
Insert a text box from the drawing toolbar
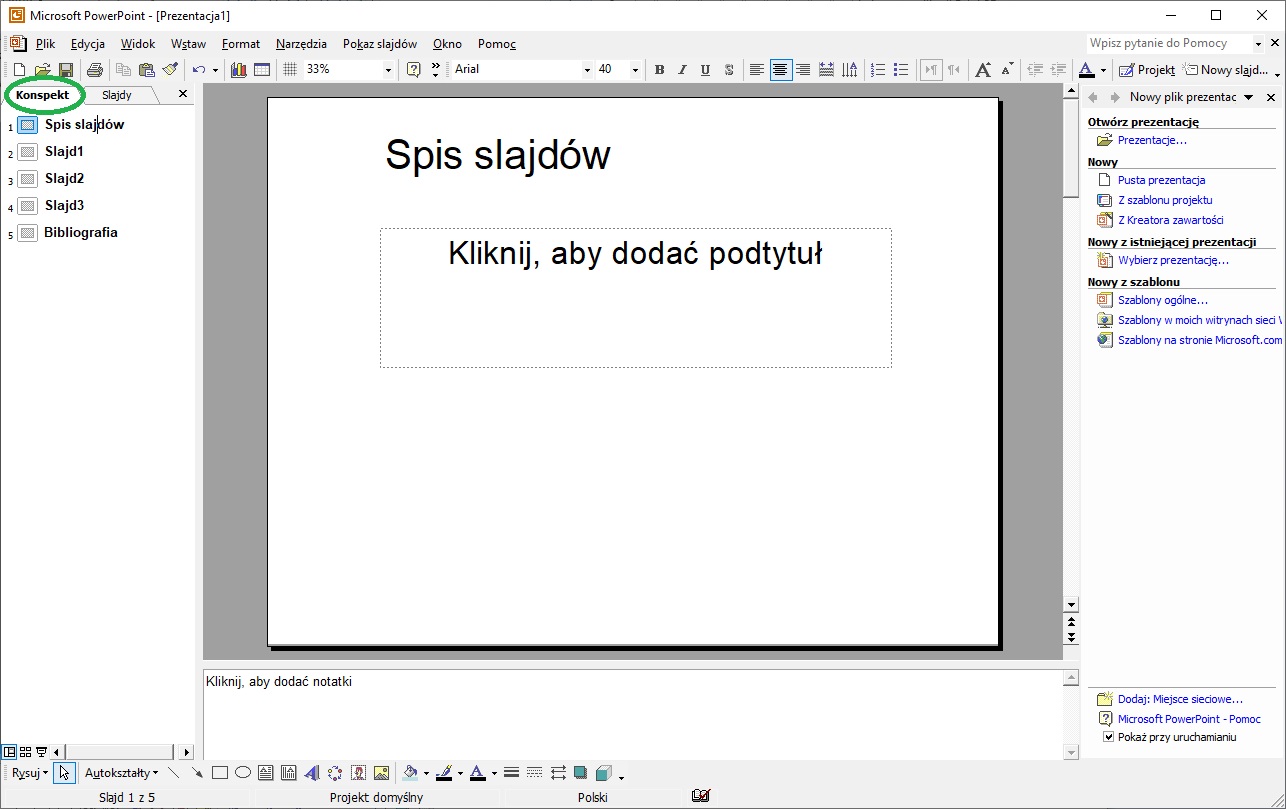tap(266, 773)
